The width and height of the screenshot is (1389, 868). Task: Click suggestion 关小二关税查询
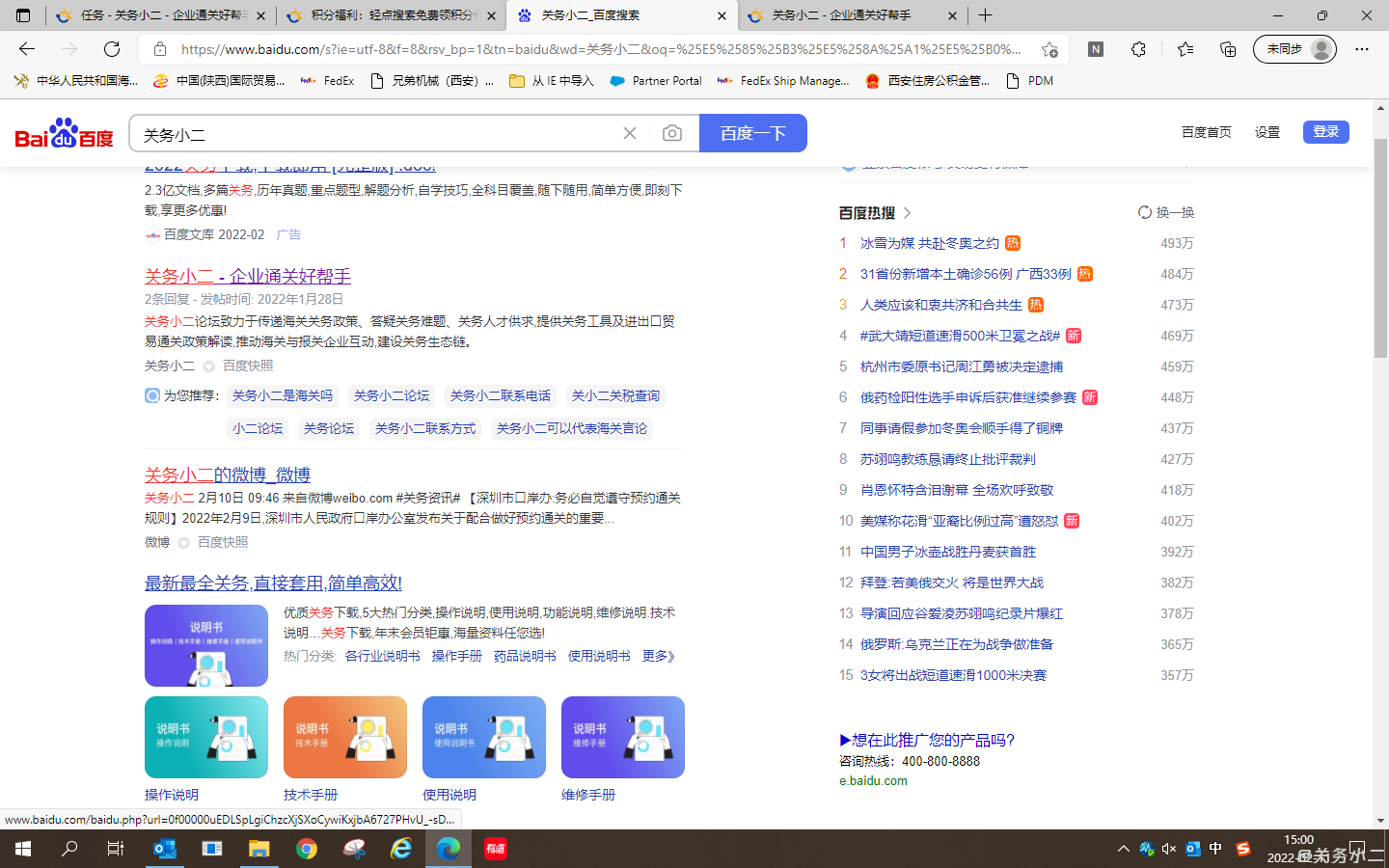click(x=615, y=395)
